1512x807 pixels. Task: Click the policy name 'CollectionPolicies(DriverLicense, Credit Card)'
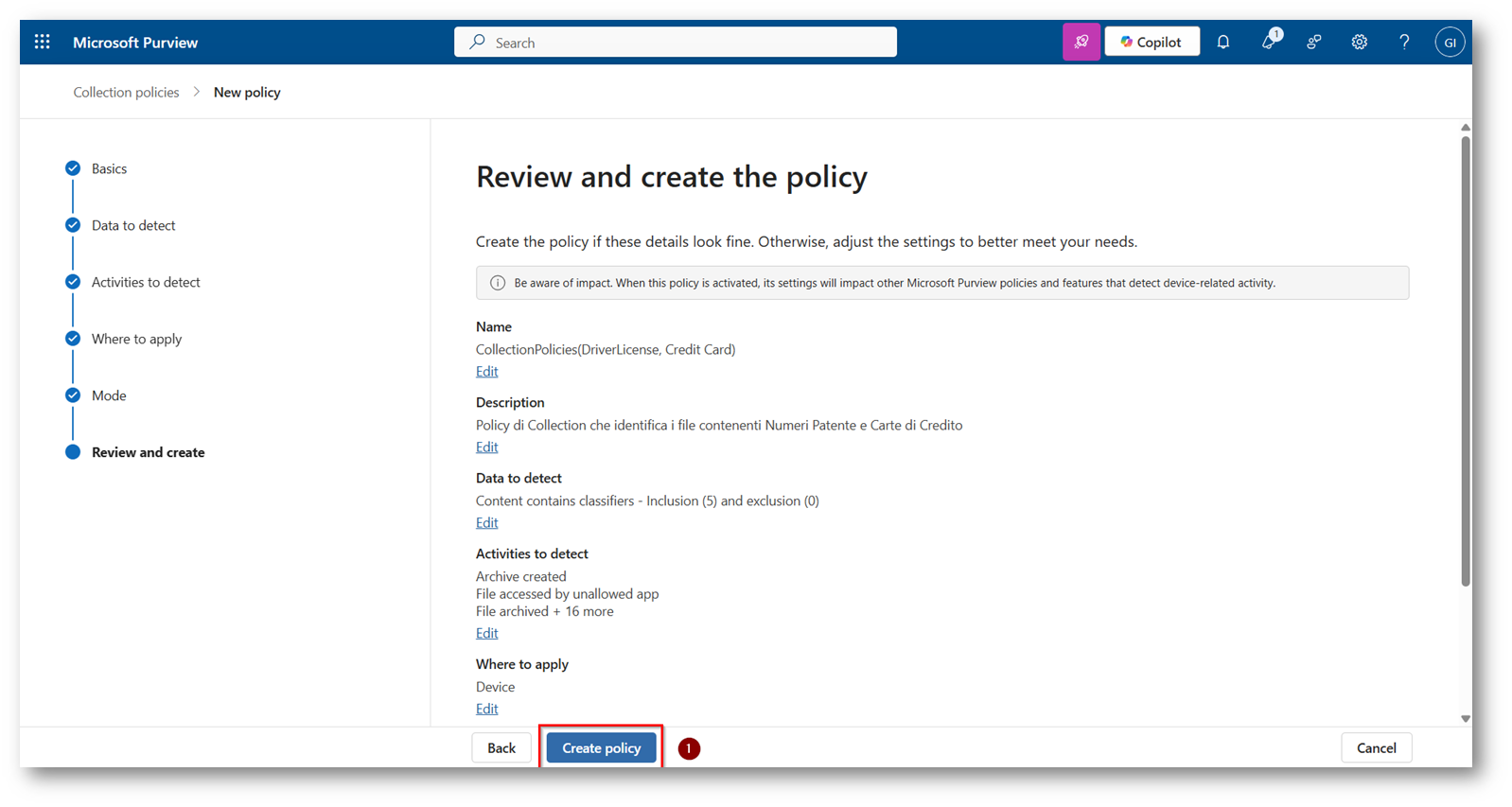[606, 349]
